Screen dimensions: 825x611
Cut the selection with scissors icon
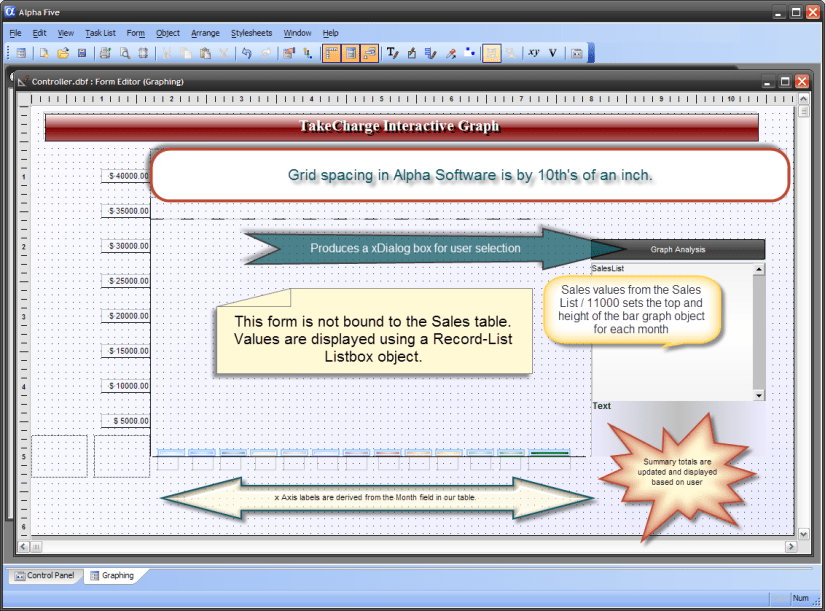pyautogui.click(x=168, y=53)
